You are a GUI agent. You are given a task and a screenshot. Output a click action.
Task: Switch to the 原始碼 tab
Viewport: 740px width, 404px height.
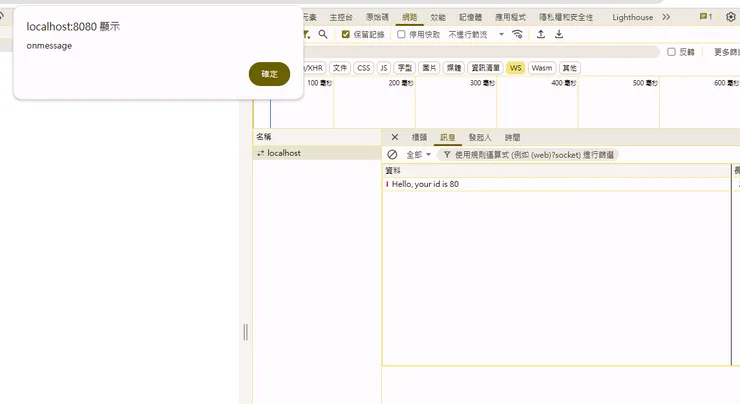377,17
